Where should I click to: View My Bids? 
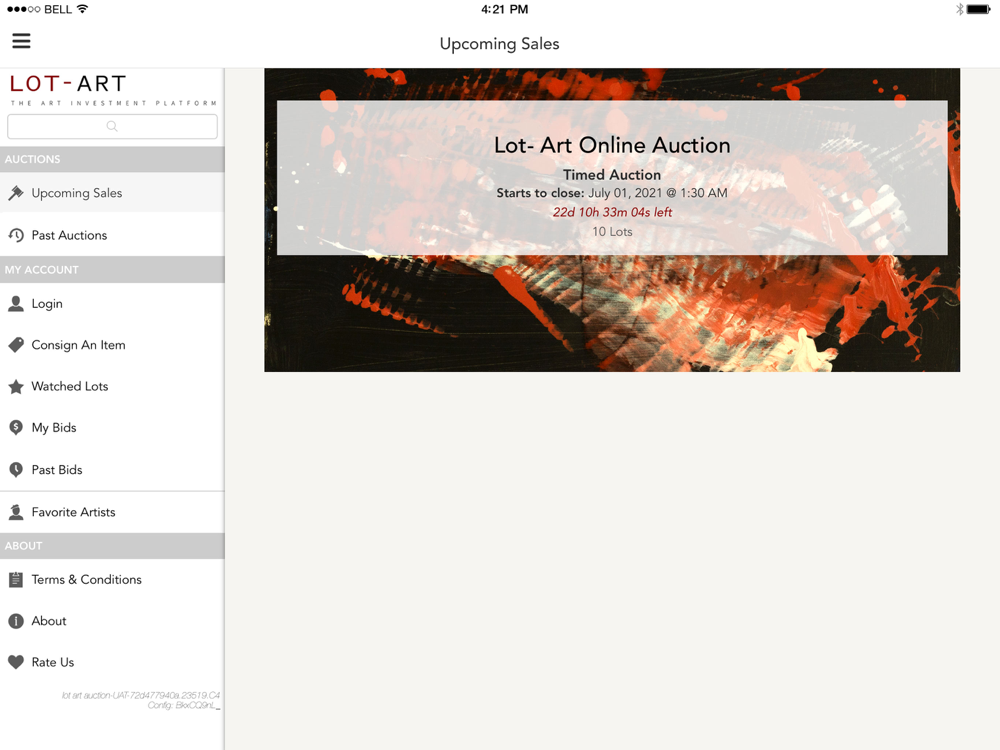pos(112,428)
